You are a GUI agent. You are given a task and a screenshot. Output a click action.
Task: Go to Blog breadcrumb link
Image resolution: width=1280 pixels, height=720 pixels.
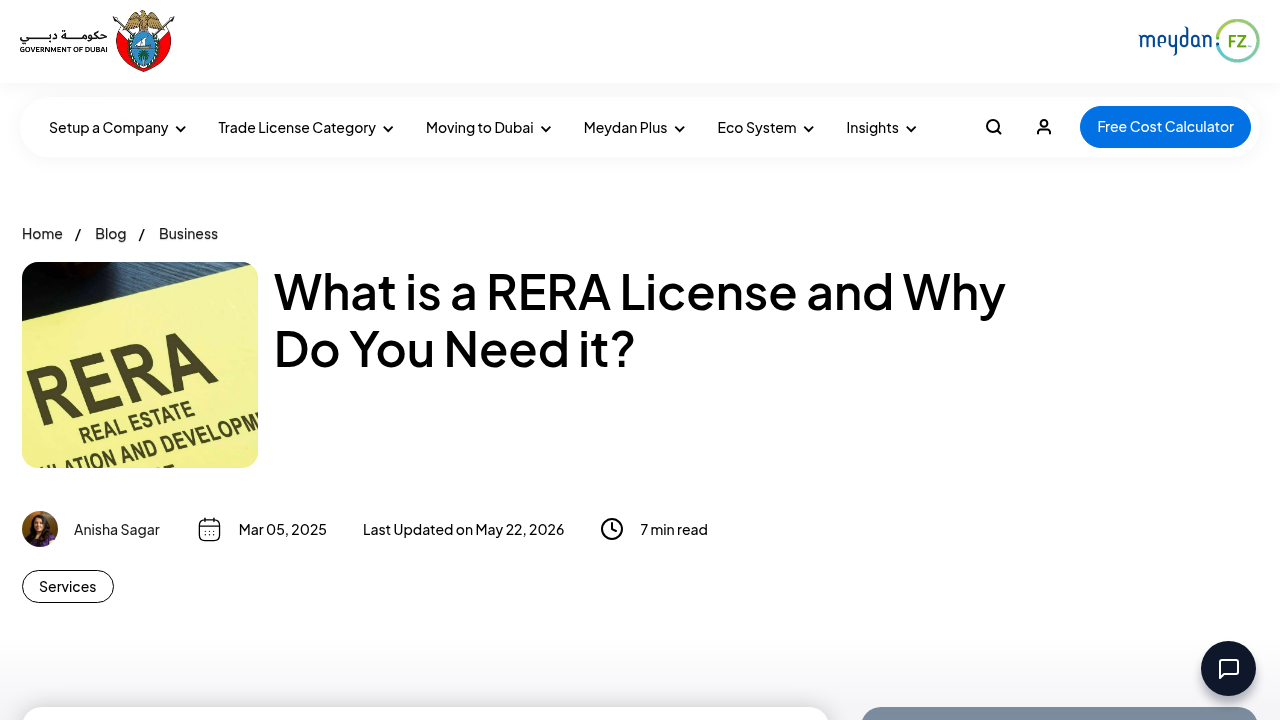coord(111,234)
